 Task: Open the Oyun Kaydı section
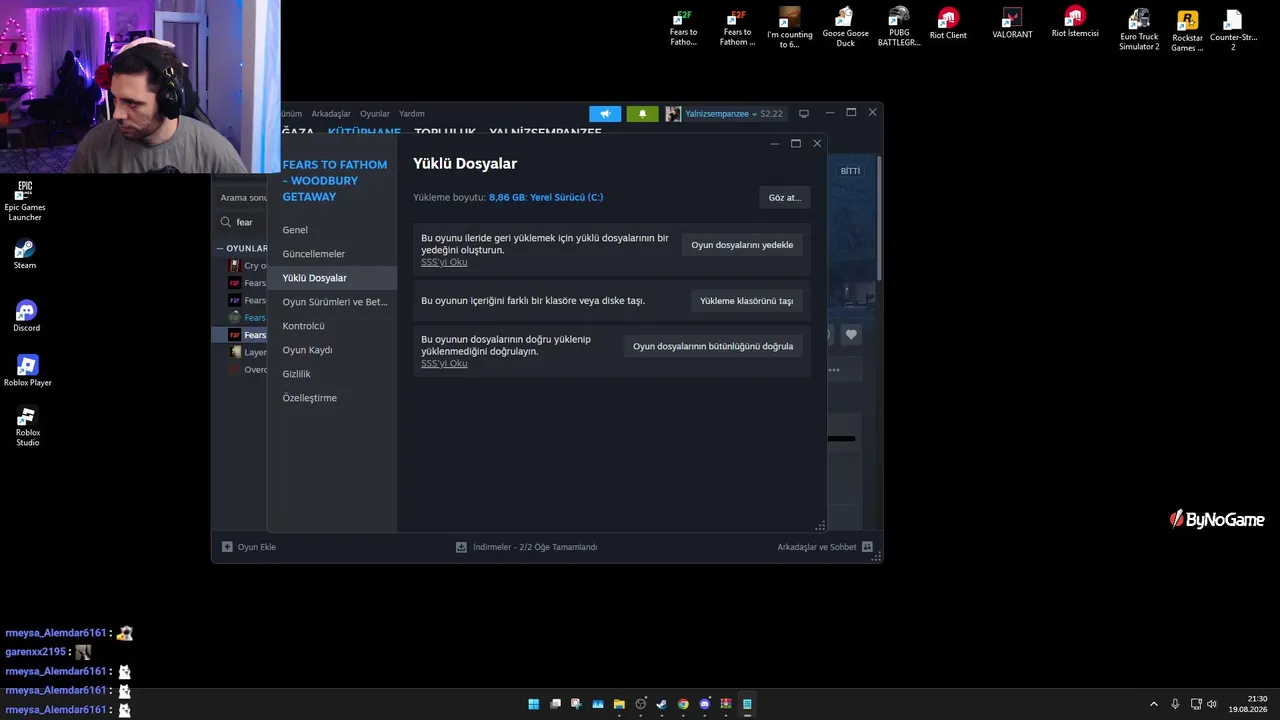332,350
